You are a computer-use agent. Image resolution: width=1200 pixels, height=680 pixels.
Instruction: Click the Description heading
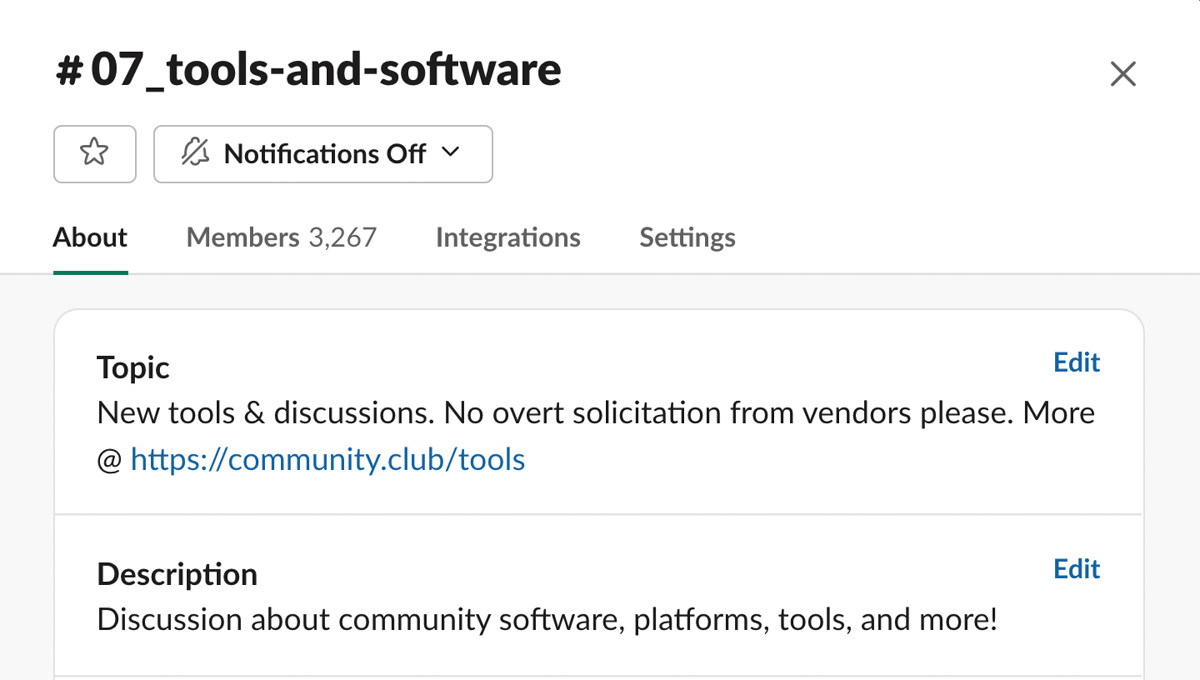coord(177,575)
